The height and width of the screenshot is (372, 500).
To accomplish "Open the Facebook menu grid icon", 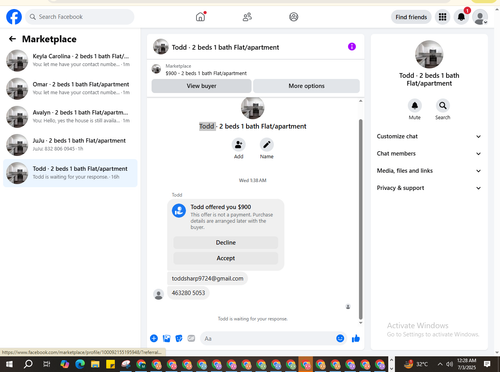I will pos(442,17).
